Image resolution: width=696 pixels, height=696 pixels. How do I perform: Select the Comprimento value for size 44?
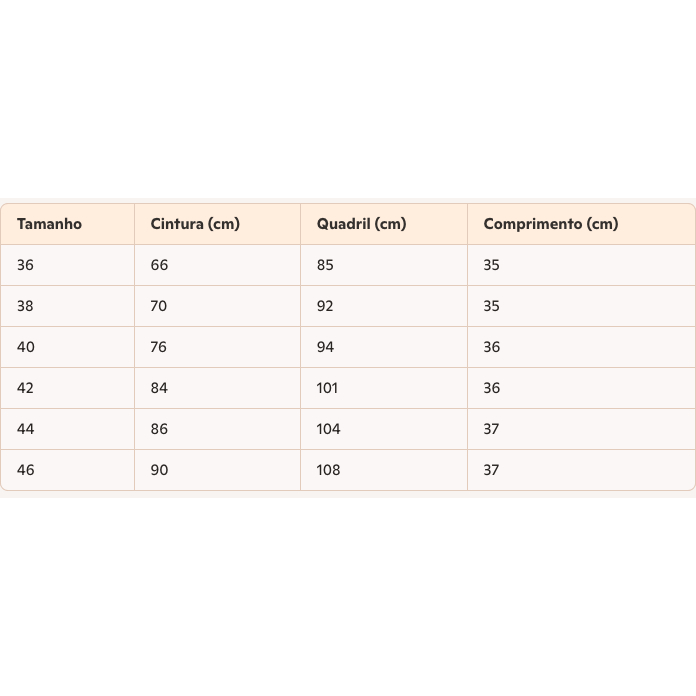(x=492, y=429)
